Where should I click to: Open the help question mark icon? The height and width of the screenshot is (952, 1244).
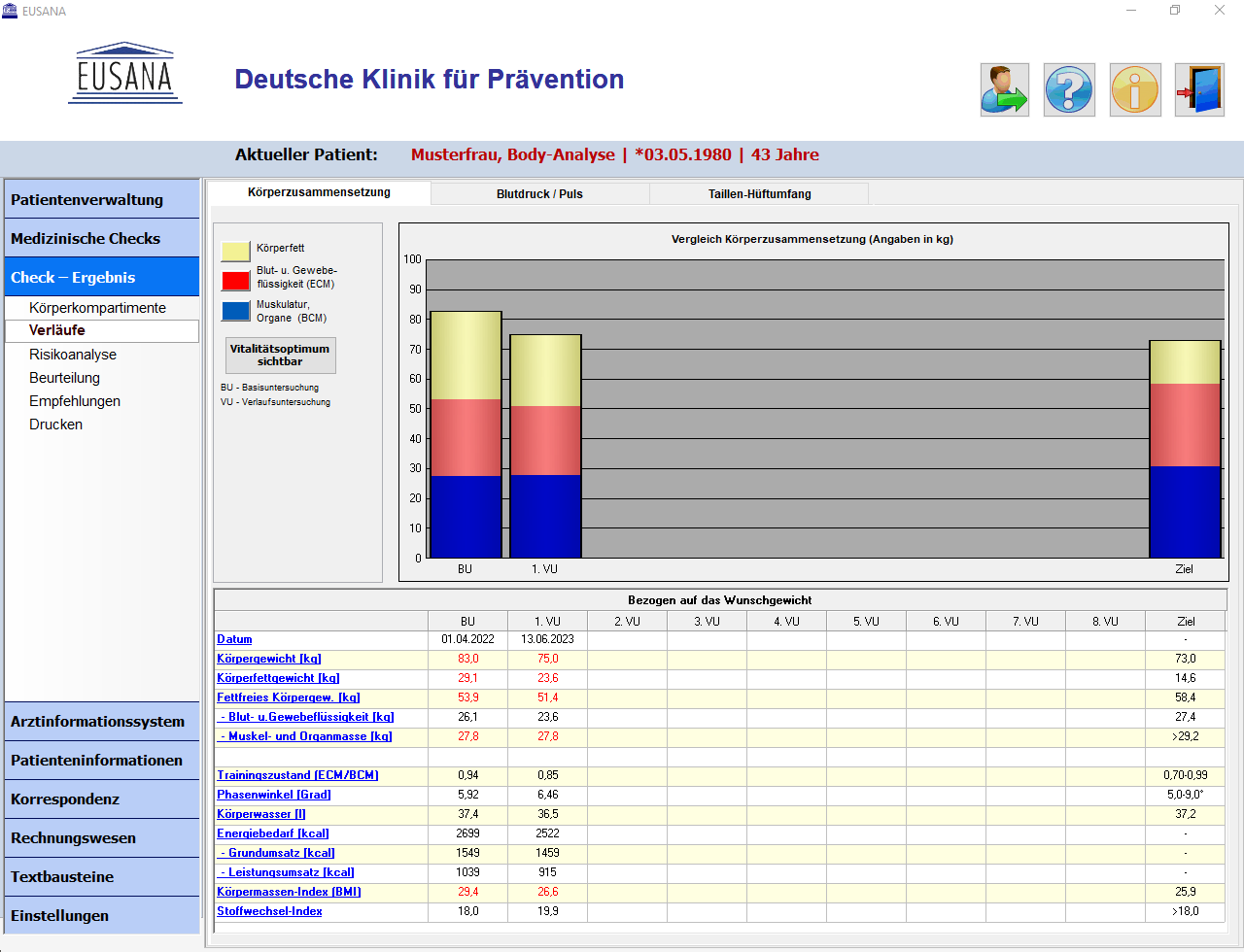[1069, 90]
